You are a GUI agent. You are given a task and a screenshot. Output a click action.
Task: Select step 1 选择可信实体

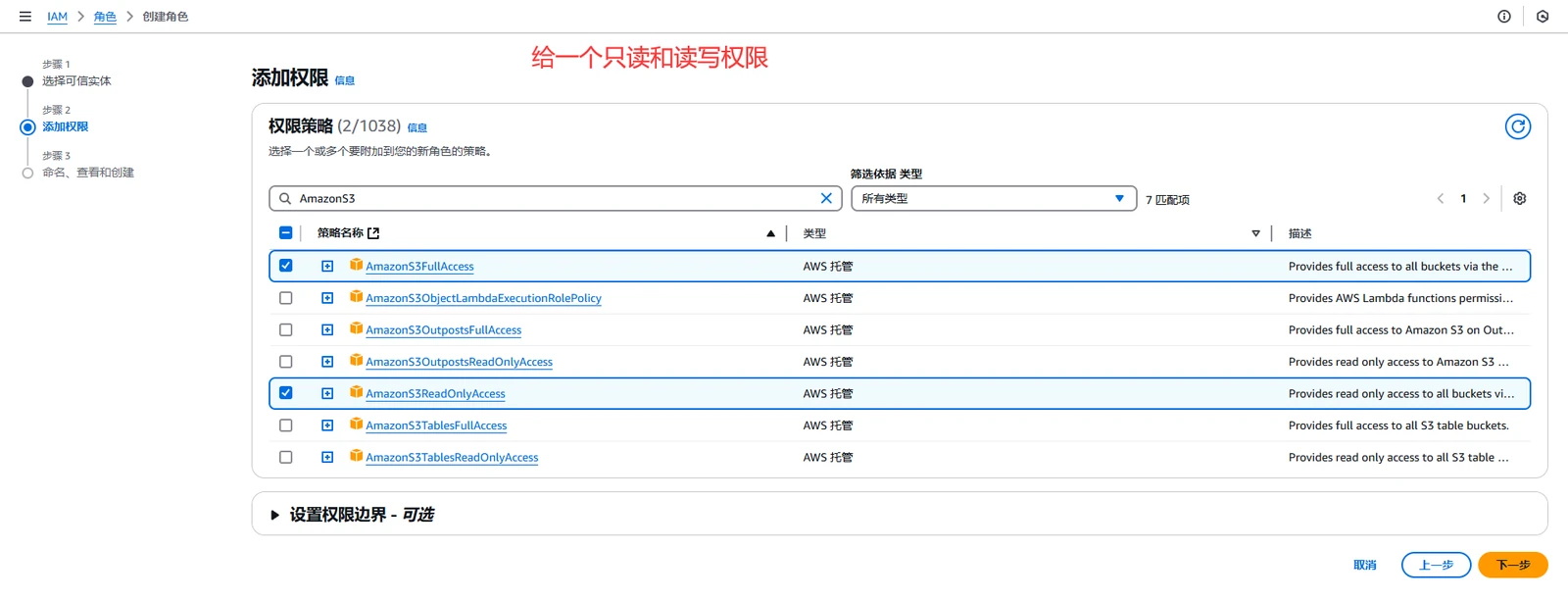(76, 81)
